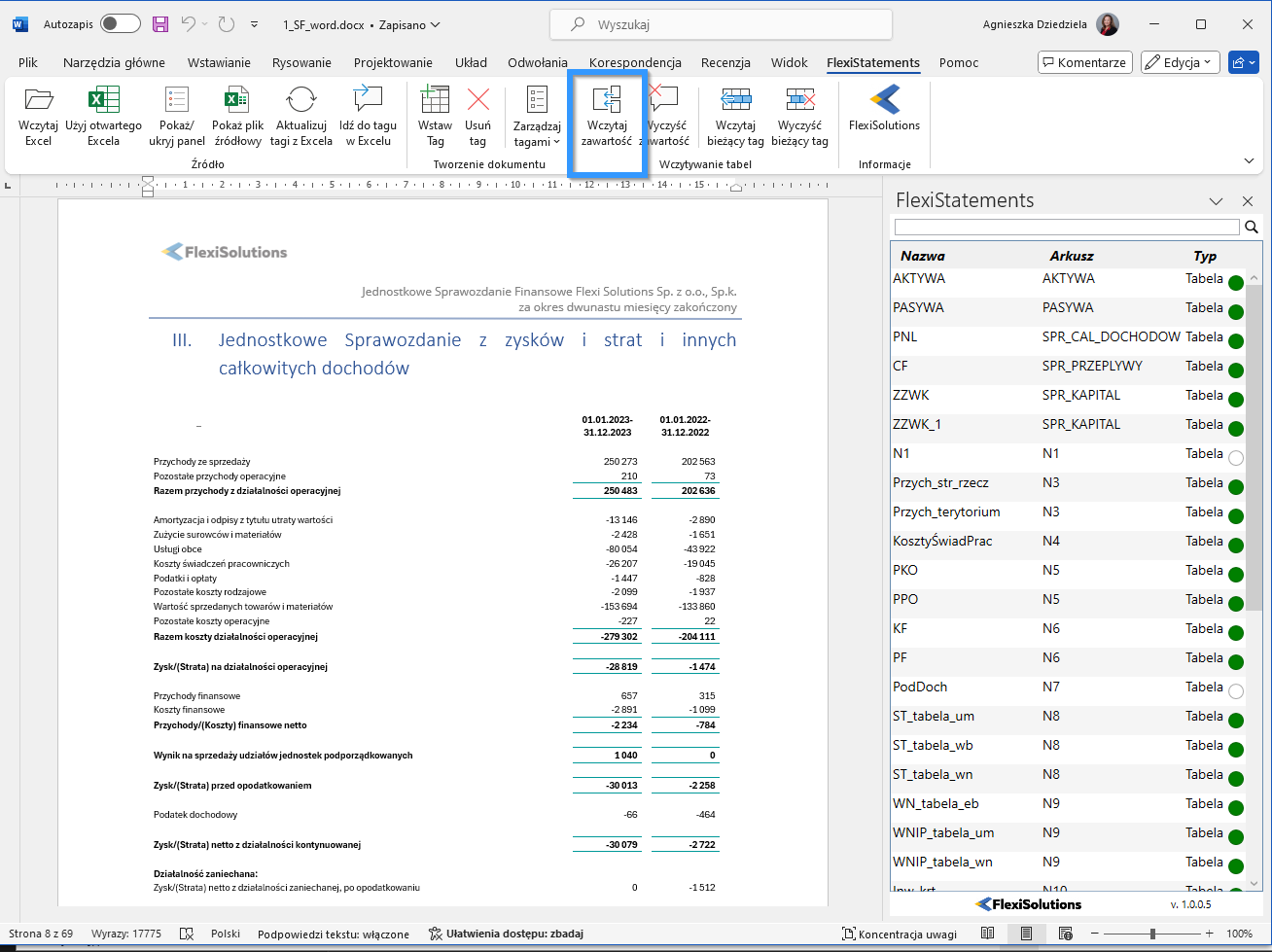1272x952 pixels.
Task: Collapse the ribbon using the chevron
Action: [x=1249, y=160]
